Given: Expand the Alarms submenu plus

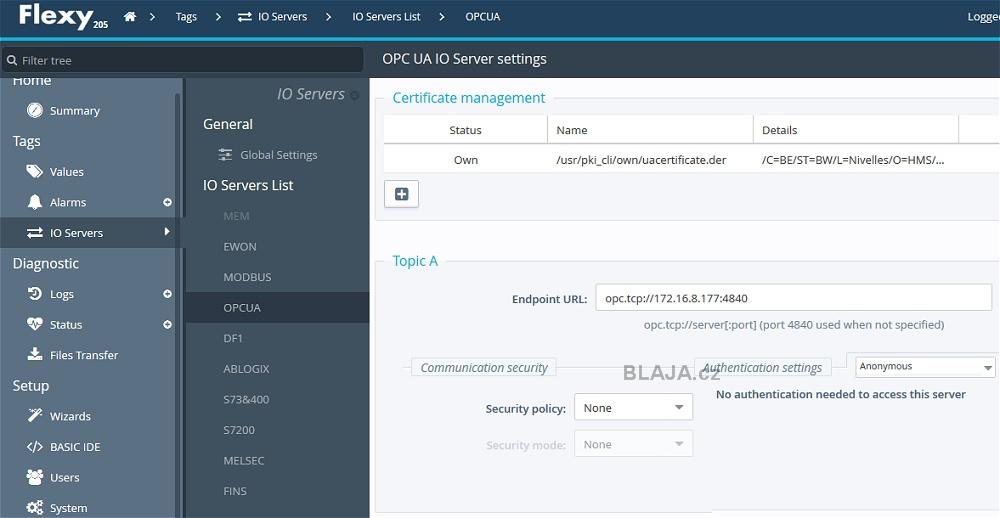Looking at the screenshot, I should tap(167, 202).
